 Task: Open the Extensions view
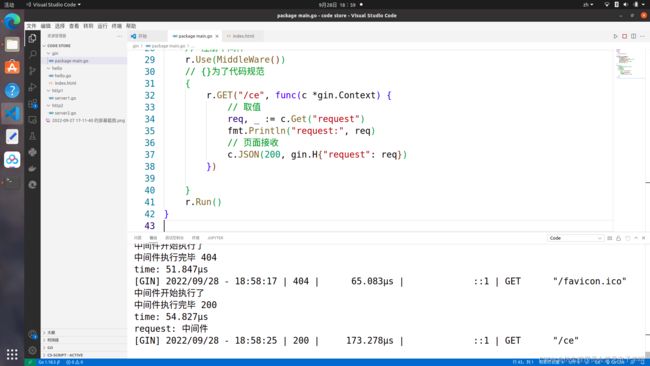click(x=32, y=104)
